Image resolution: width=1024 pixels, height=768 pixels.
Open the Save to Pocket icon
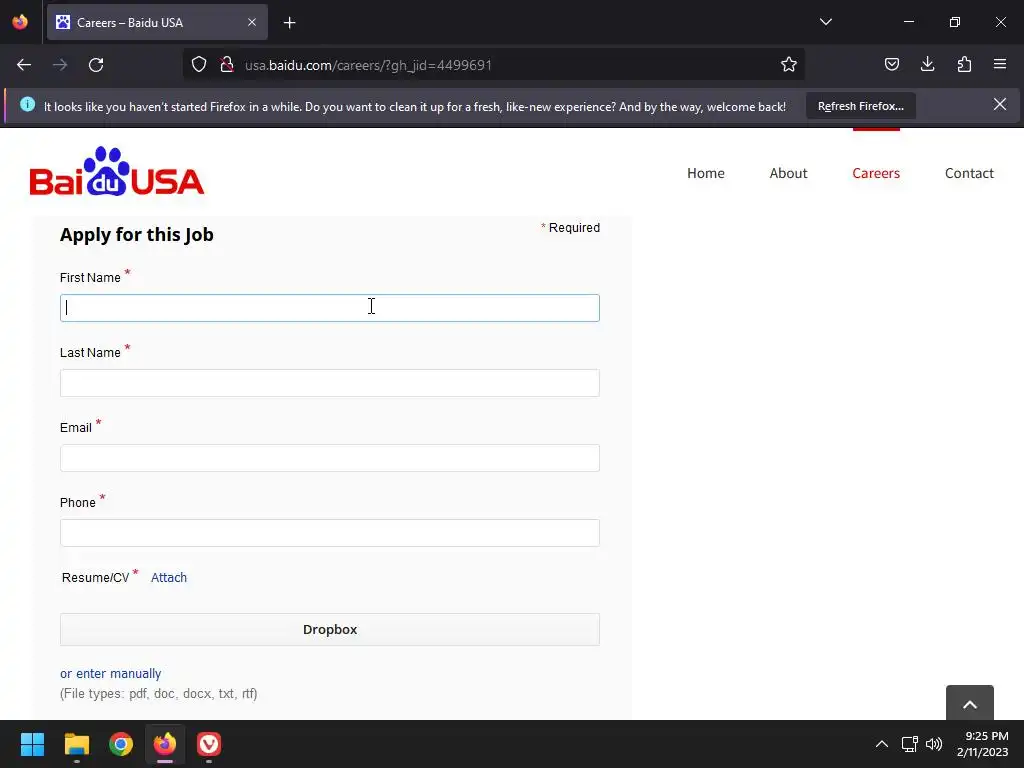click(891, 64)
